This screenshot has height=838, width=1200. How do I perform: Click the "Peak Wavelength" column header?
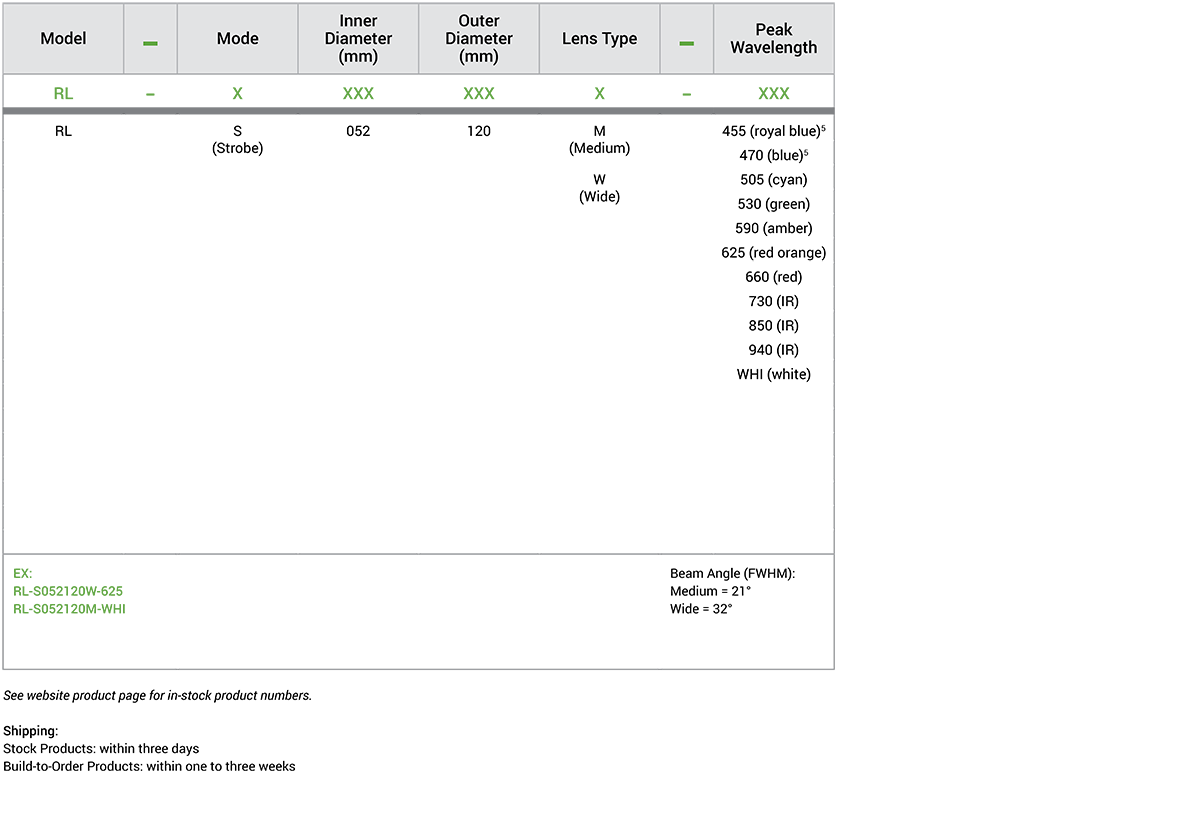pos(774,39)
